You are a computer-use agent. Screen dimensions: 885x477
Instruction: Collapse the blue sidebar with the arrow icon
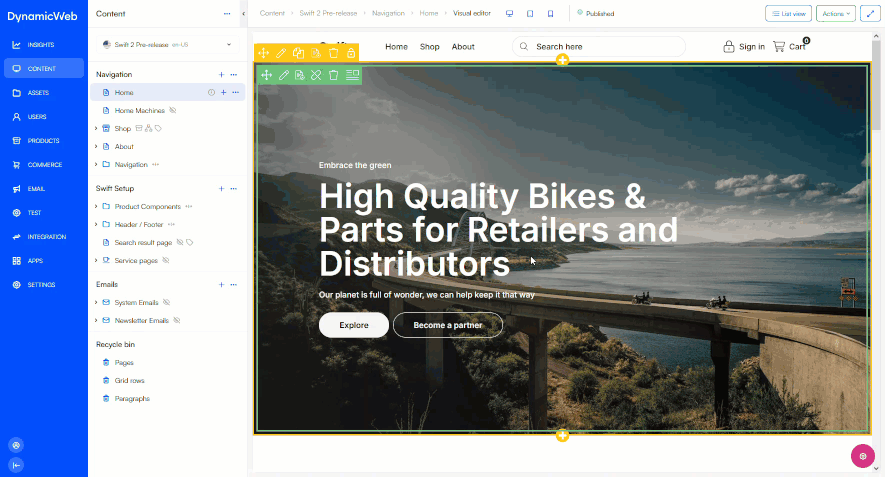coord(16,465)
